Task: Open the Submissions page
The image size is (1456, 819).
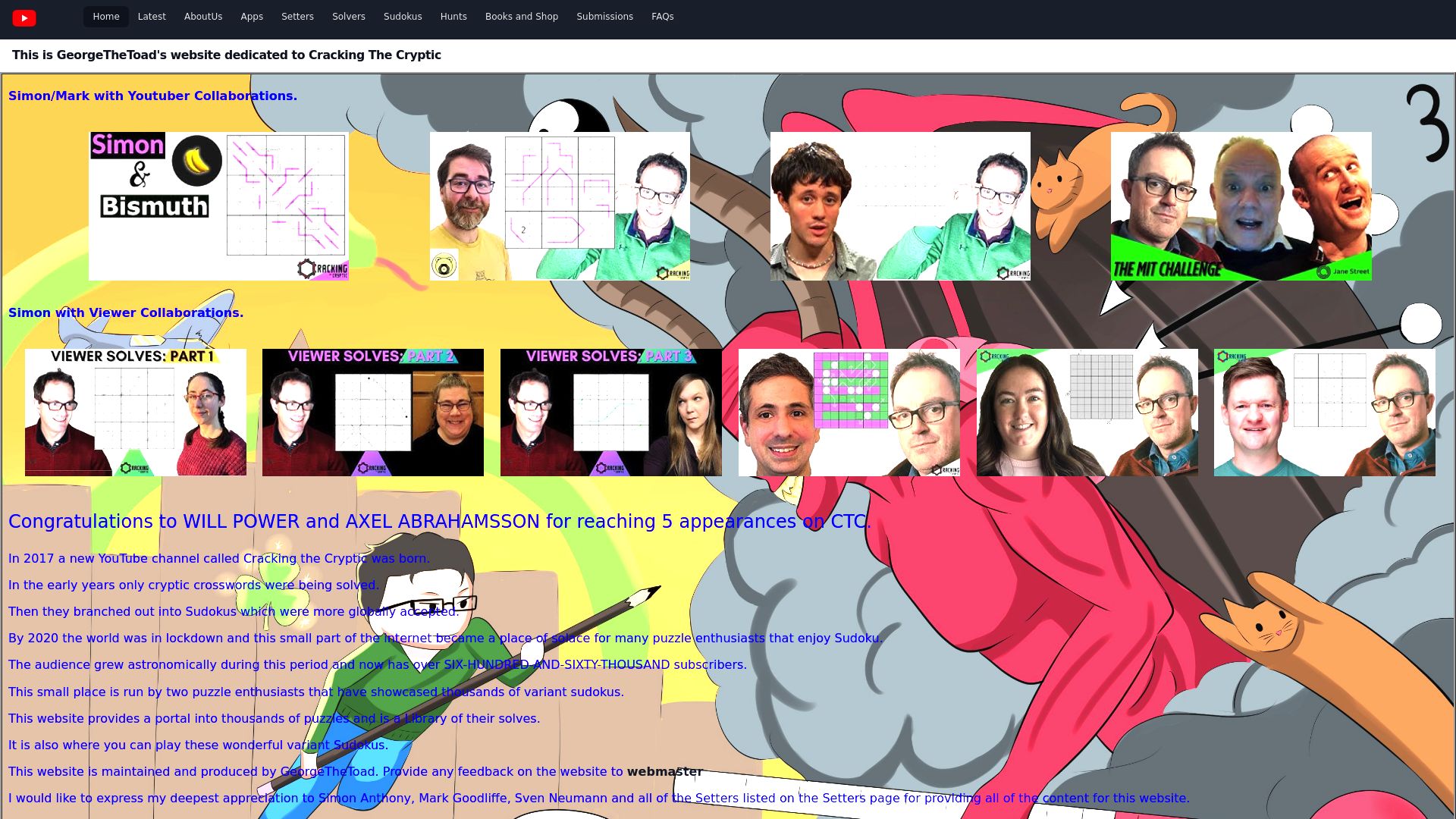Action: (x=604, y=17)
